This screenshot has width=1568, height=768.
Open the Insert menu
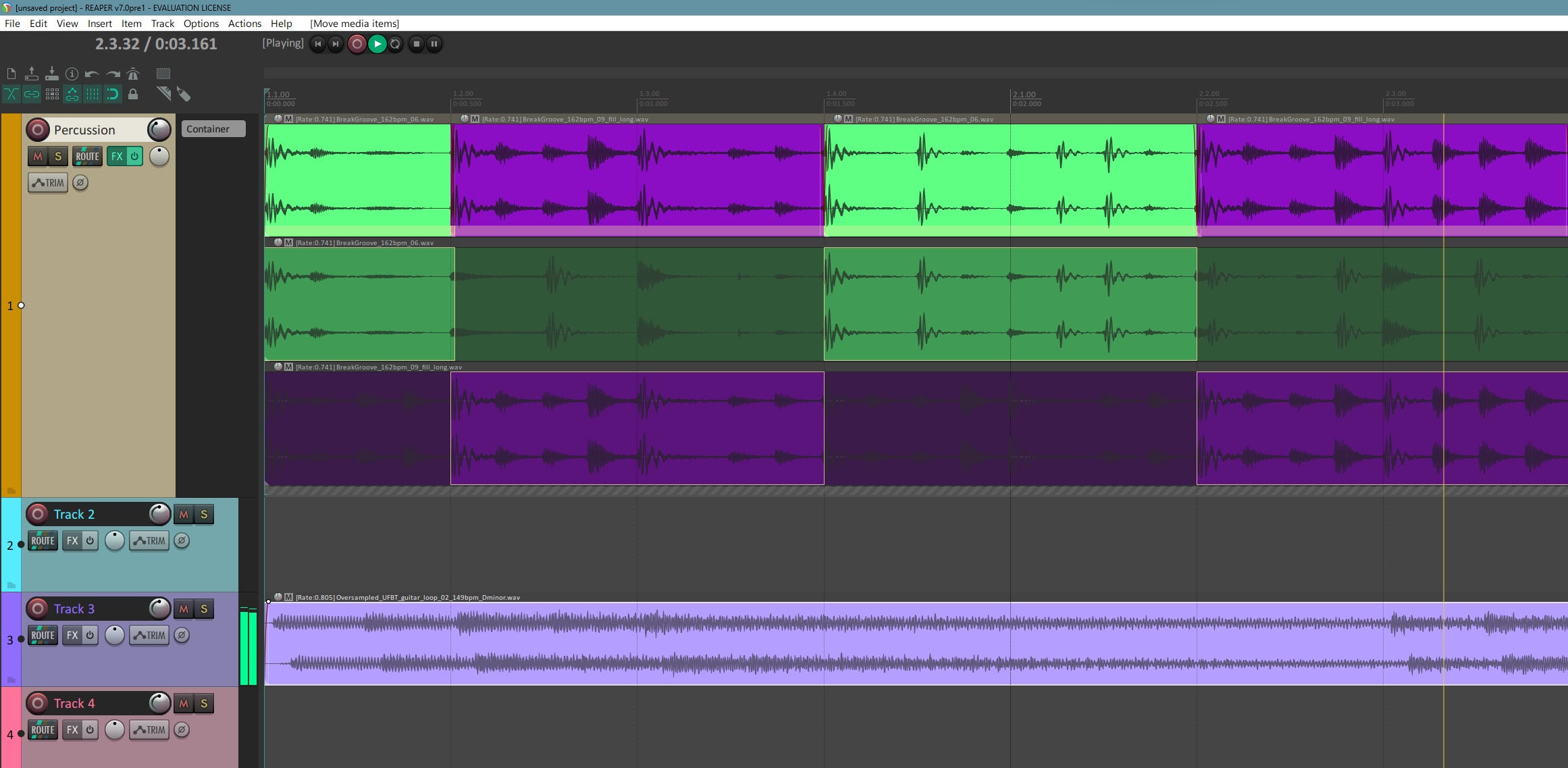point(99,24)
